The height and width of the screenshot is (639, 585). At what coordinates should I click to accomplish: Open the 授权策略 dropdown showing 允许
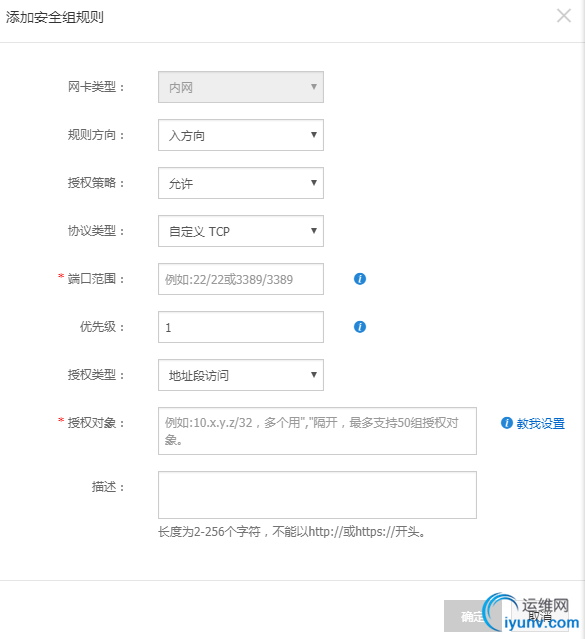click(241, 183)
